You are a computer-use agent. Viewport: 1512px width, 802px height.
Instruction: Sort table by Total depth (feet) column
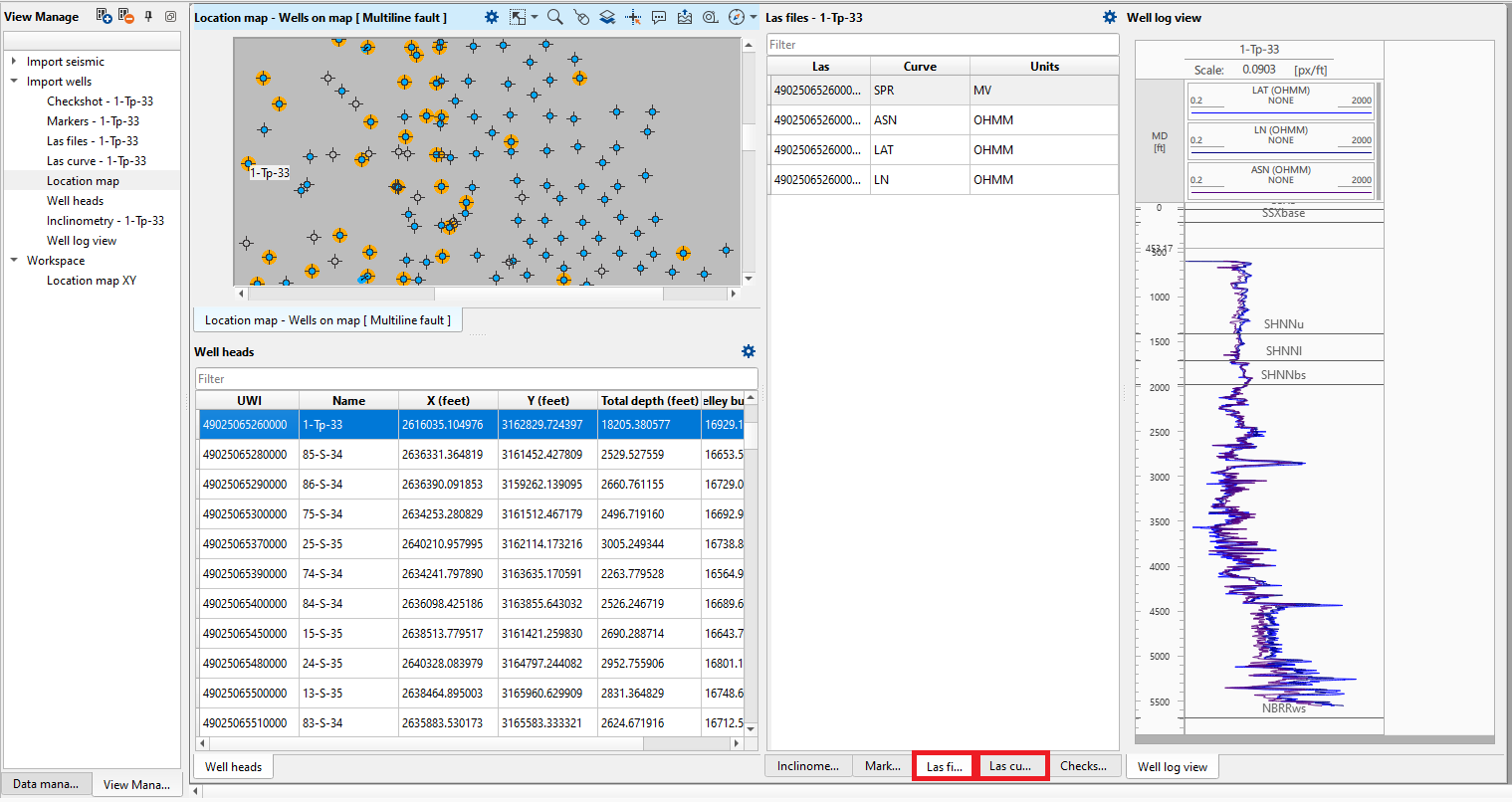649,401
